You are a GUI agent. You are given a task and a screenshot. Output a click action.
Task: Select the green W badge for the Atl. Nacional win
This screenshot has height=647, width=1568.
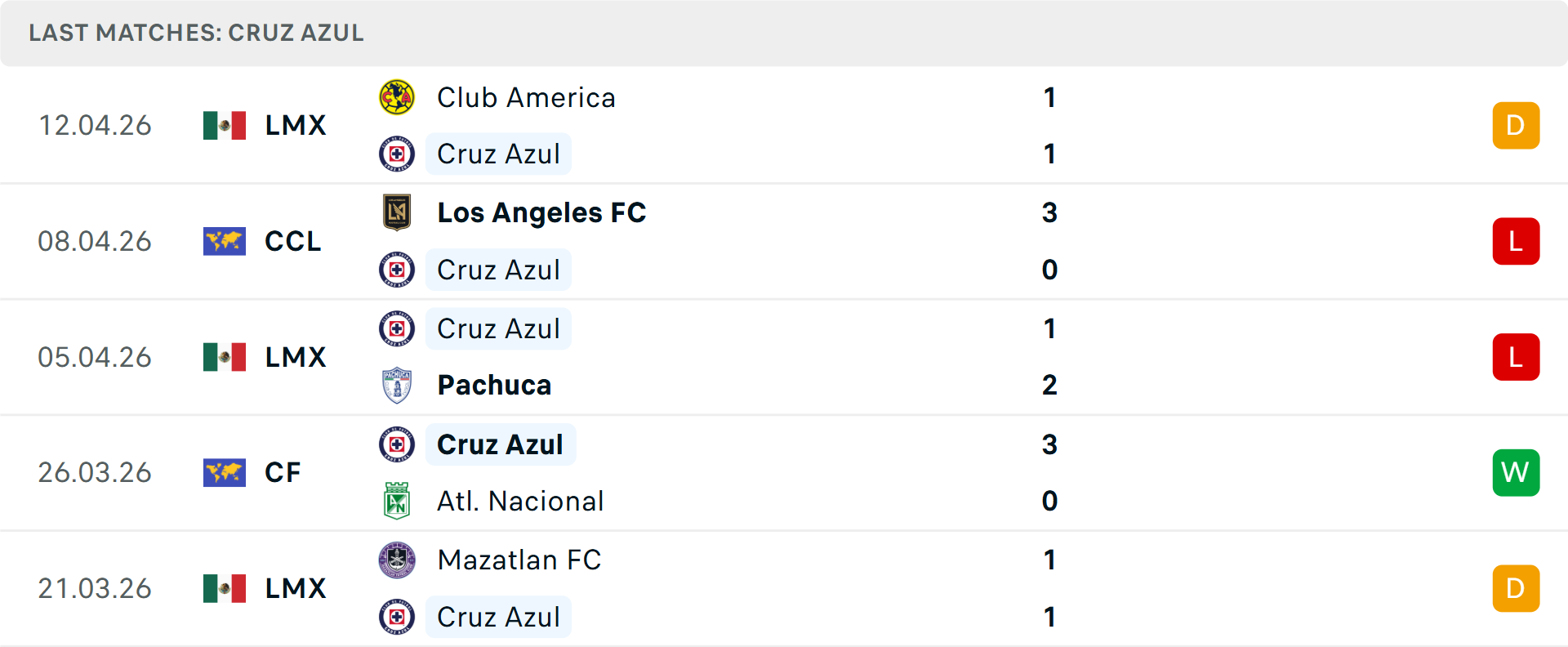(x=1516, y=472)
